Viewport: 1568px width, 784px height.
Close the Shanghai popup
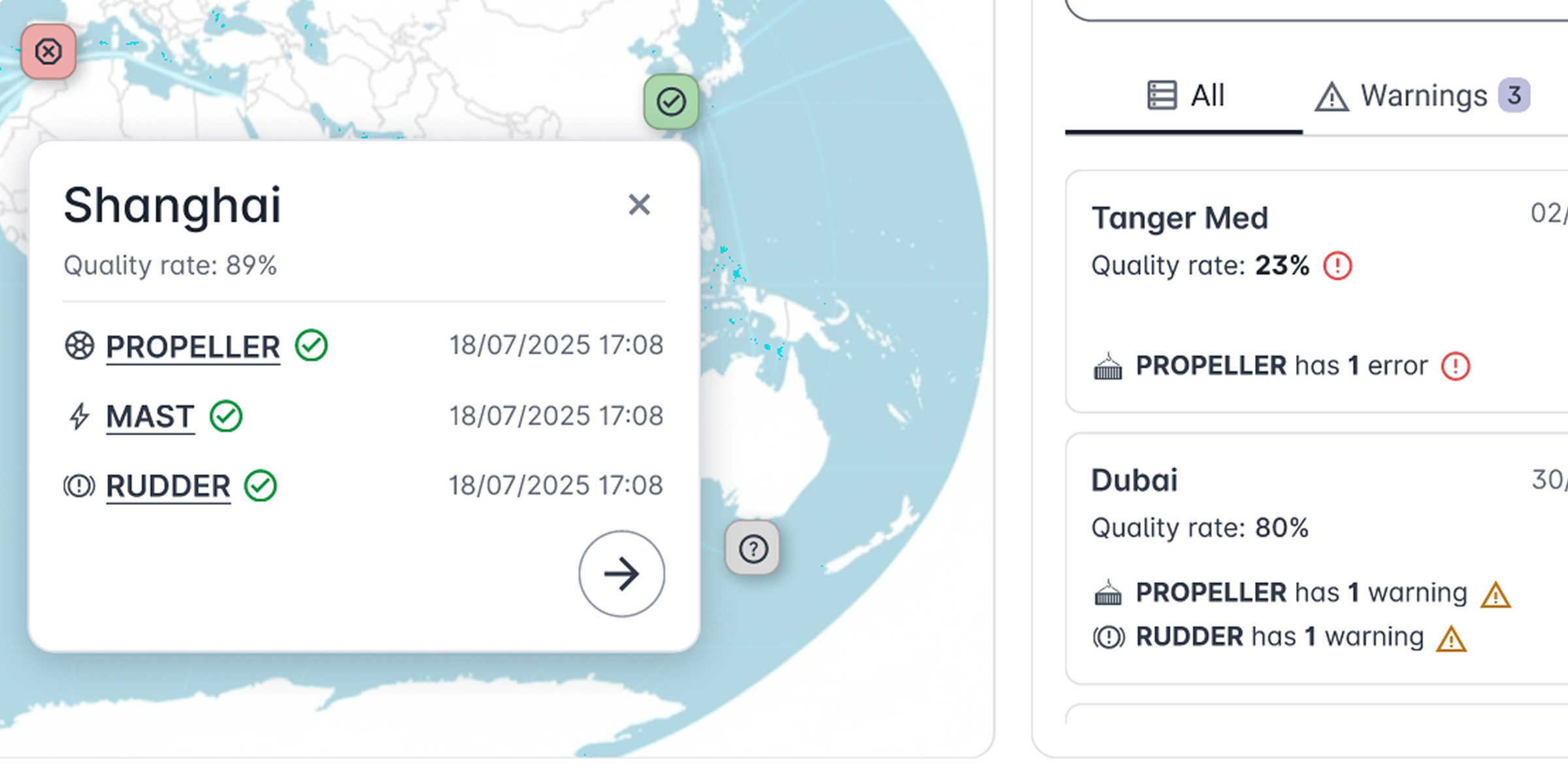[639, 205]
